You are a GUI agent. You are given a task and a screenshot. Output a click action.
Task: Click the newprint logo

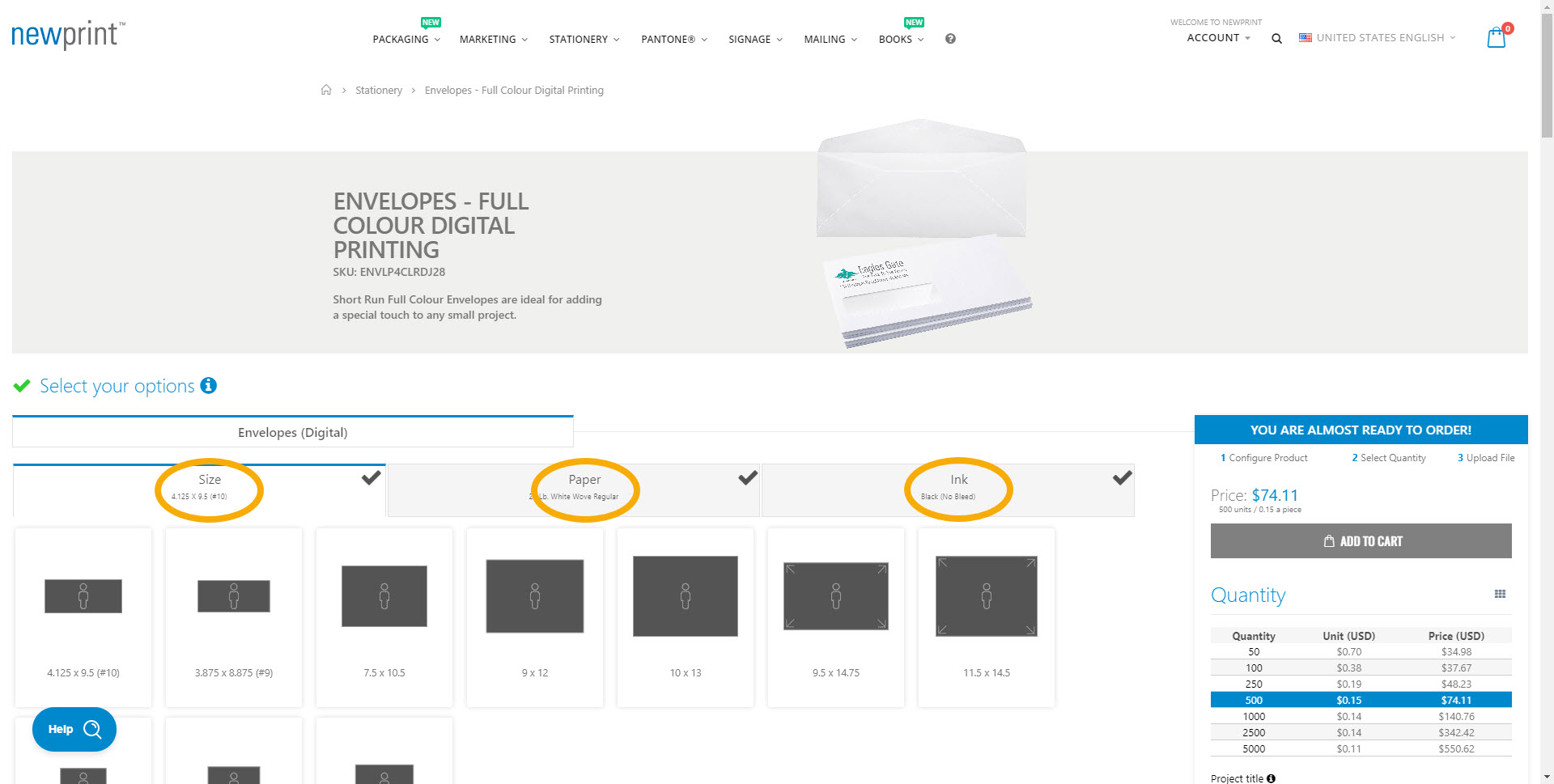point(68,35)
